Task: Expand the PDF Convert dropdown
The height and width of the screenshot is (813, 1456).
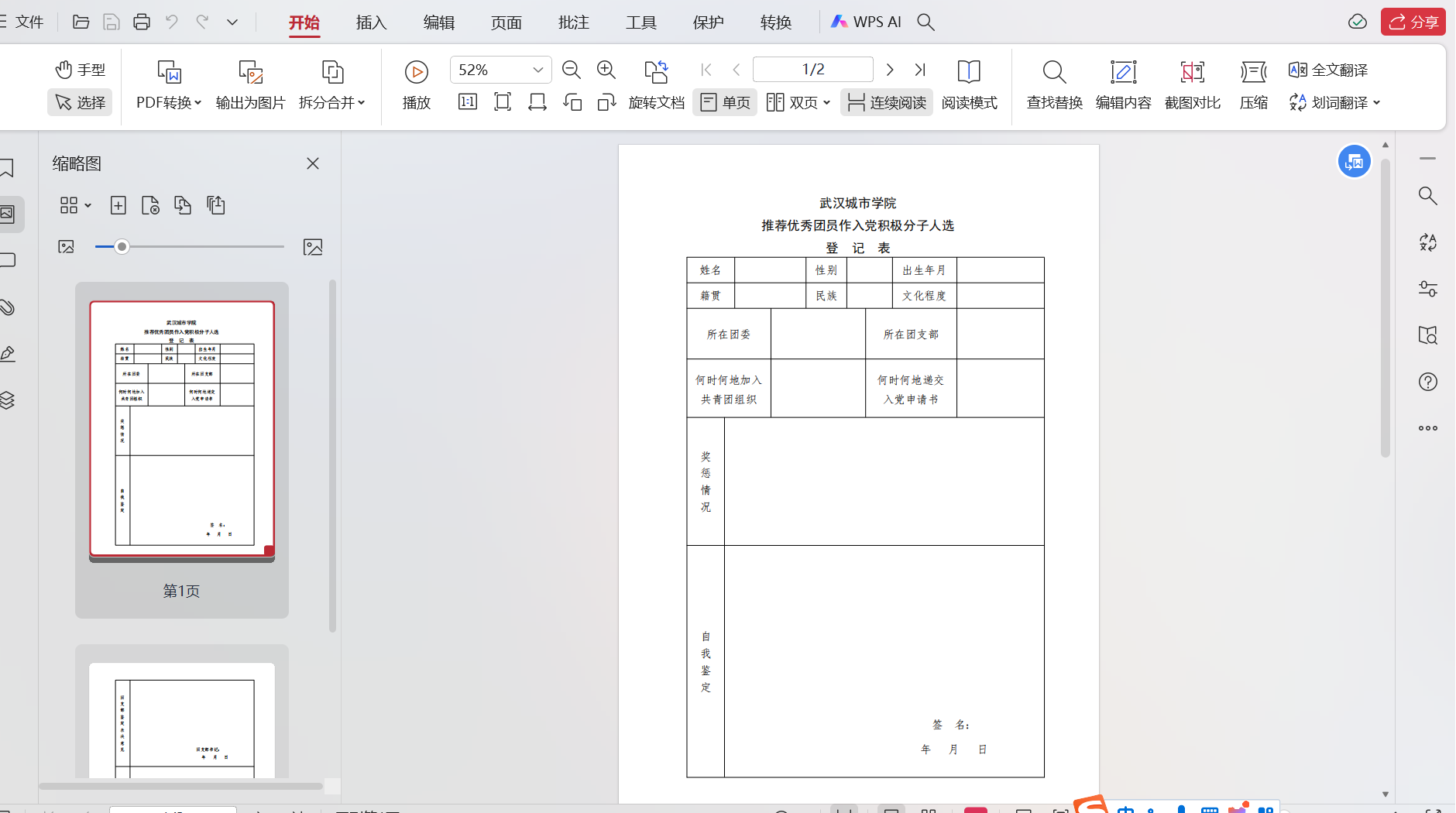Action: [x=169, y=102]
